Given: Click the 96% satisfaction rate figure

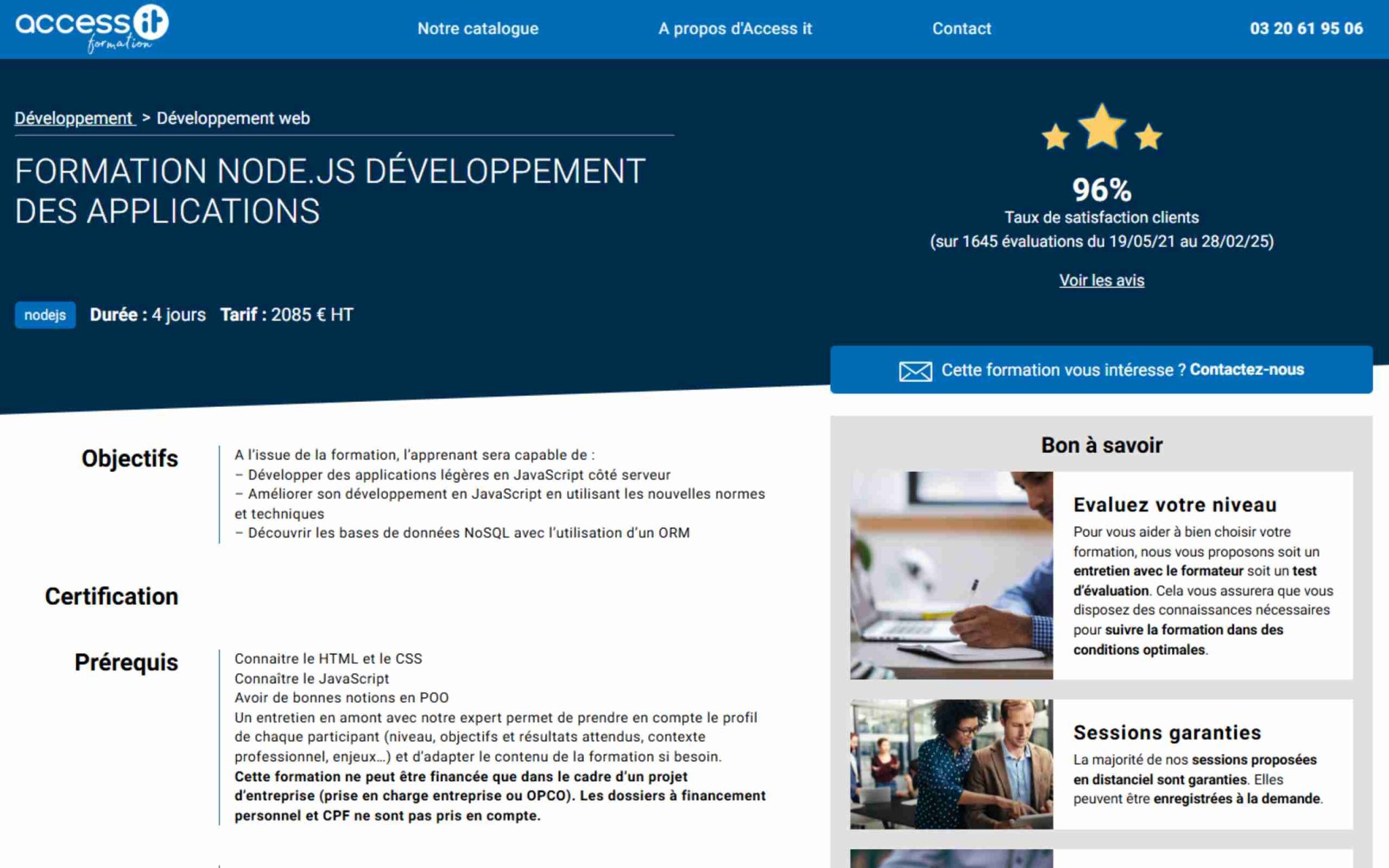Looking at the screenshot, I should pyautogui.click(x=1101, y=190).
